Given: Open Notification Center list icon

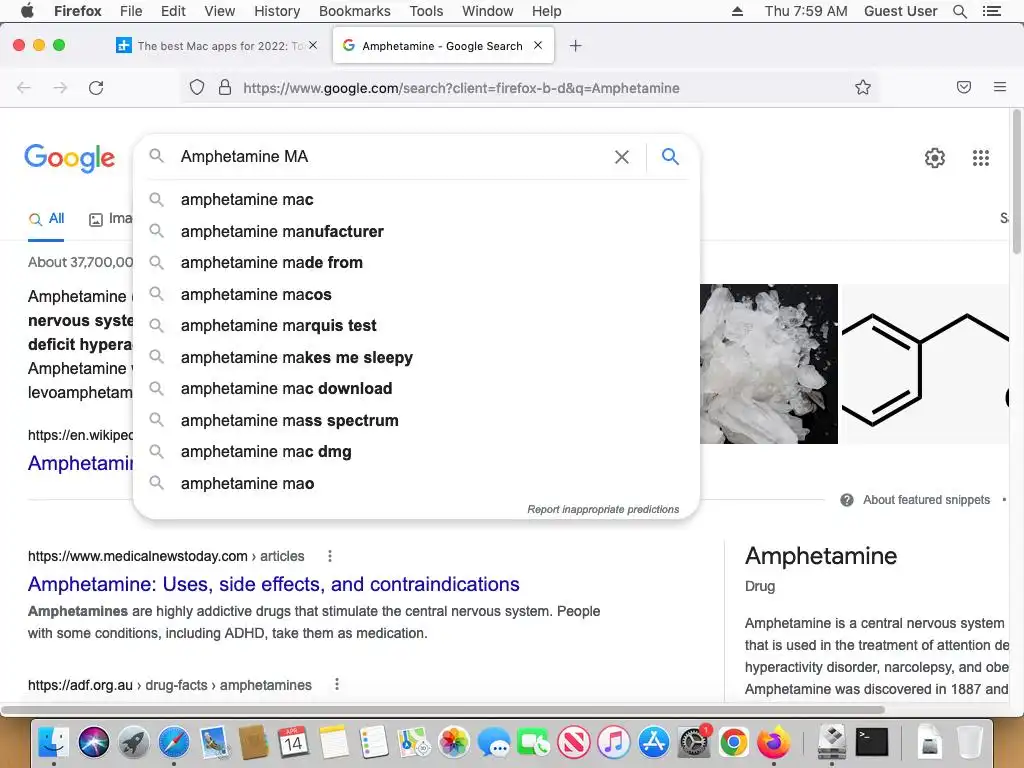Looking at the screenshot, I should click(991, 11).
